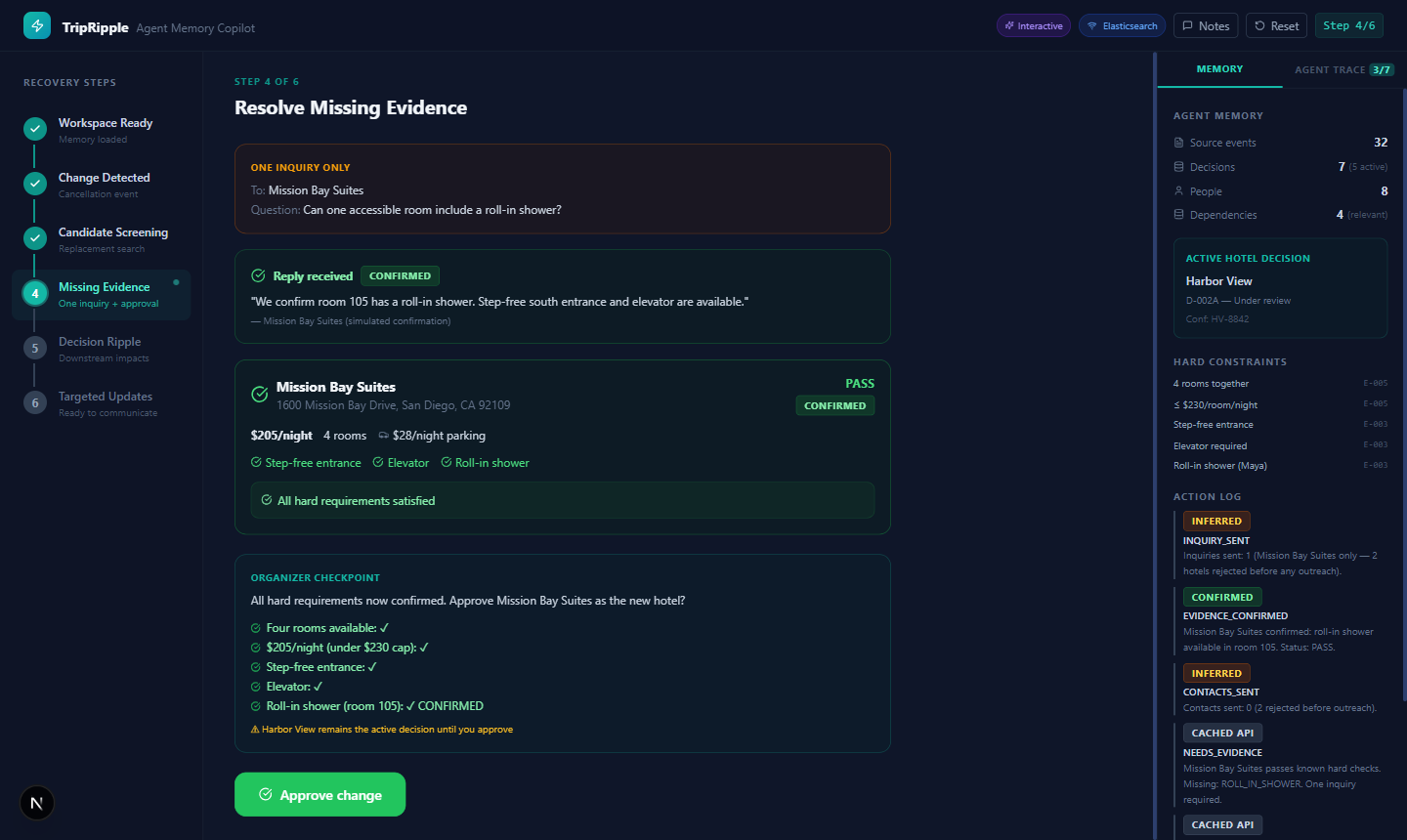Open the Notes button
Image resolution: width=1407 pixels, height=840 pixels.
(x=1207, y=26)
